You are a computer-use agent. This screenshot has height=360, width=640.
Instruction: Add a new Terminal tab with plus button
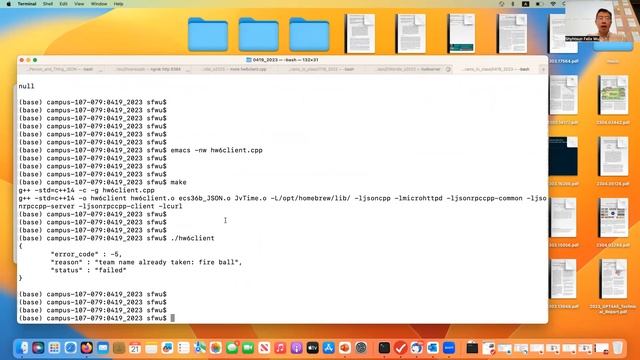point(543,69)
